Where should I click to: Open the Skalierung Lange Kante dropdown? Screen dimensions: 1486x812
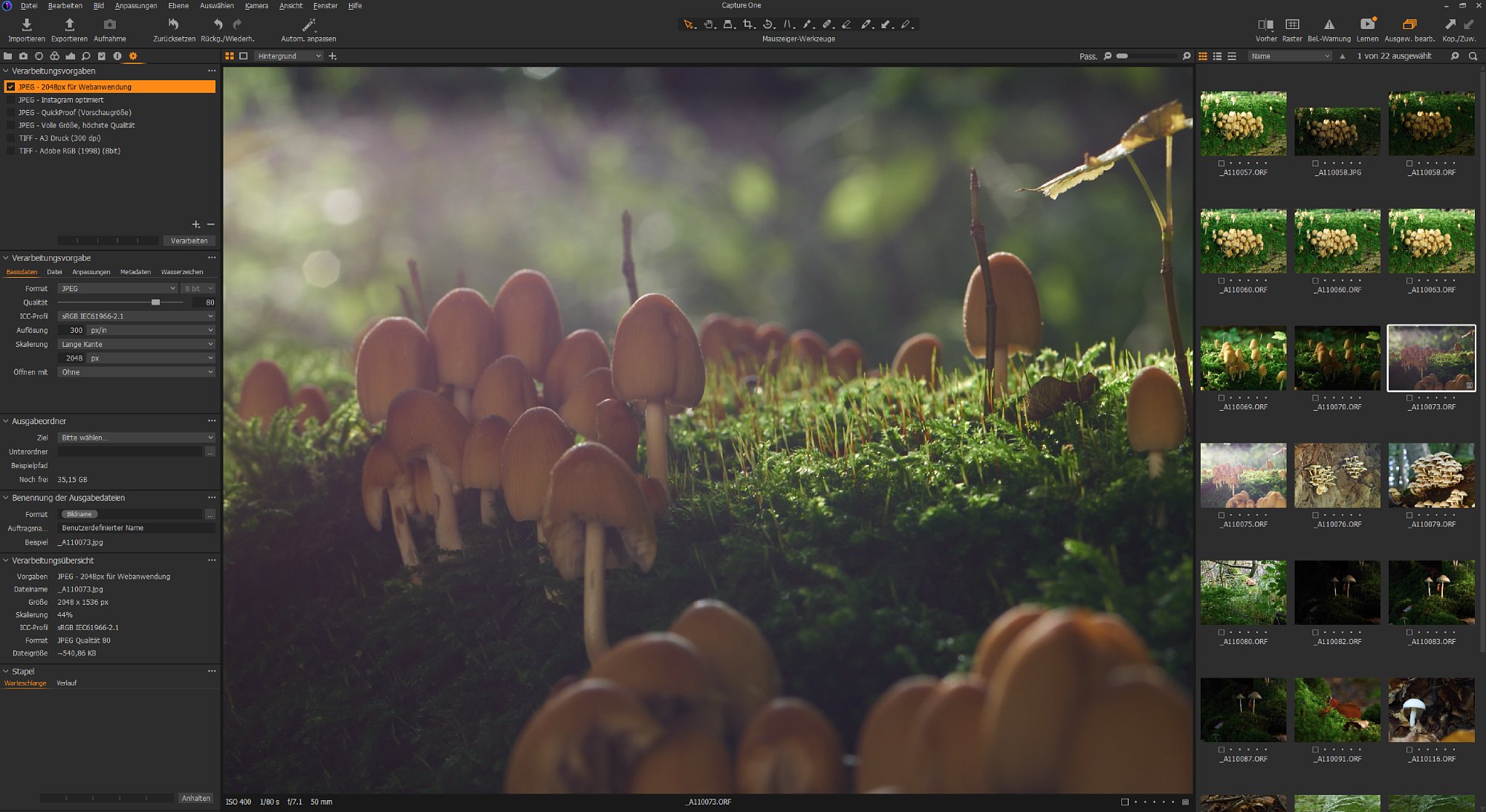[x=136, y=344]
